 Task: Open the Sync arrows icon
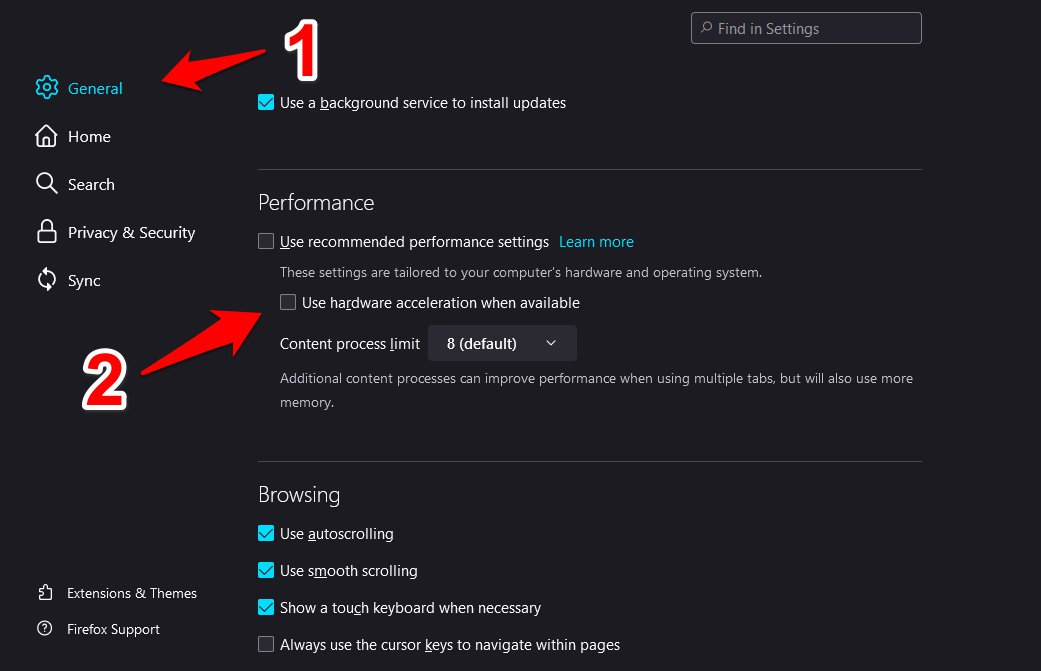pos(46,279)
